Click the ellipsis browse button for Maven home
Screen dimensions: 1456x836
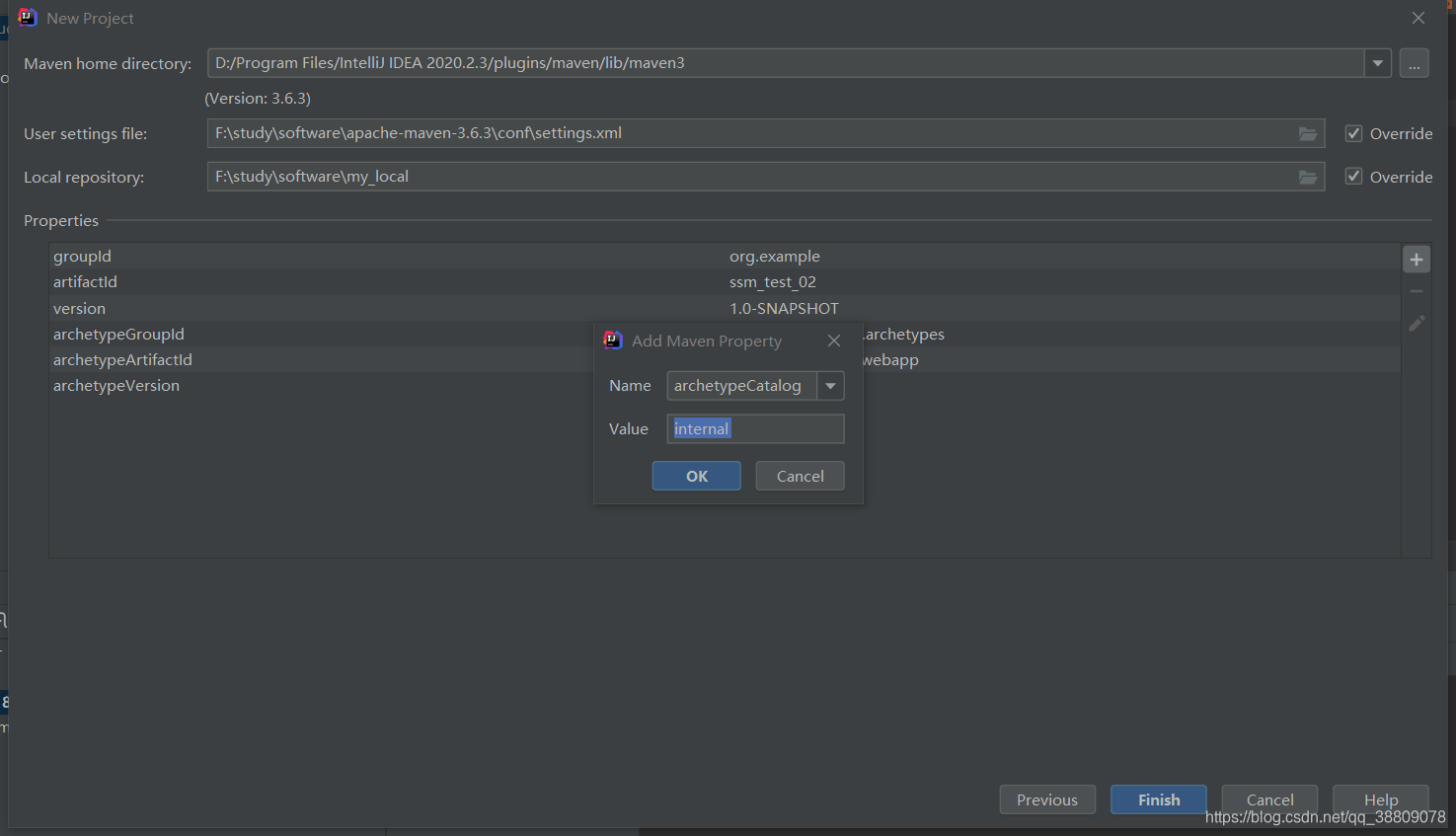pos(1415,63)
